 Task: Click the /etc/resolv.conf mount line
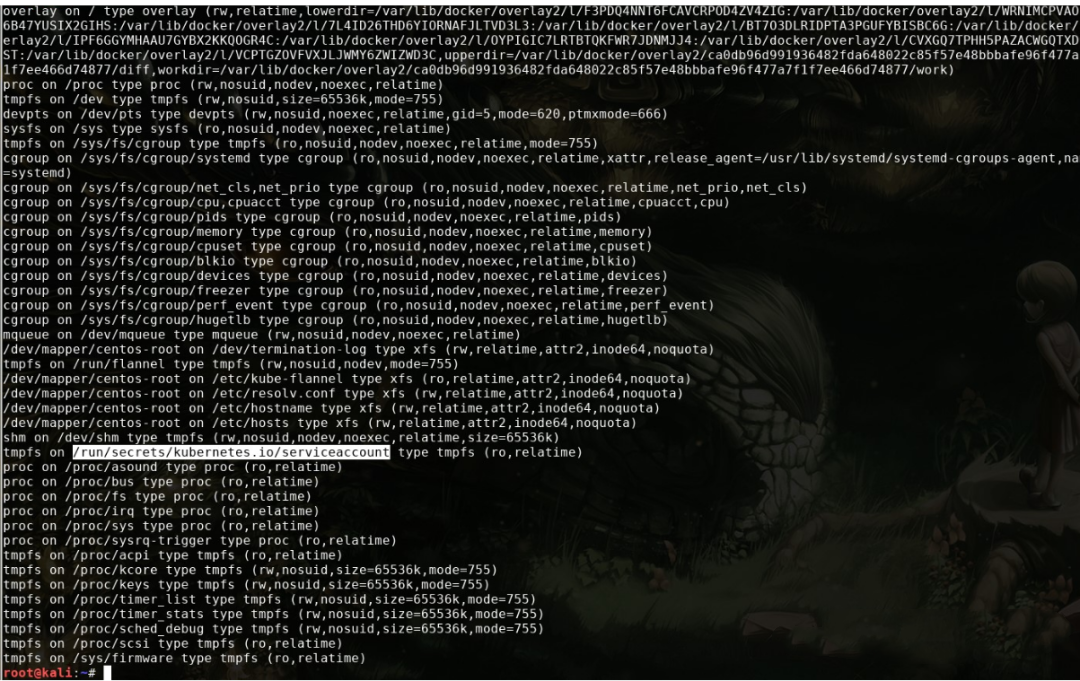coord(343,393)
